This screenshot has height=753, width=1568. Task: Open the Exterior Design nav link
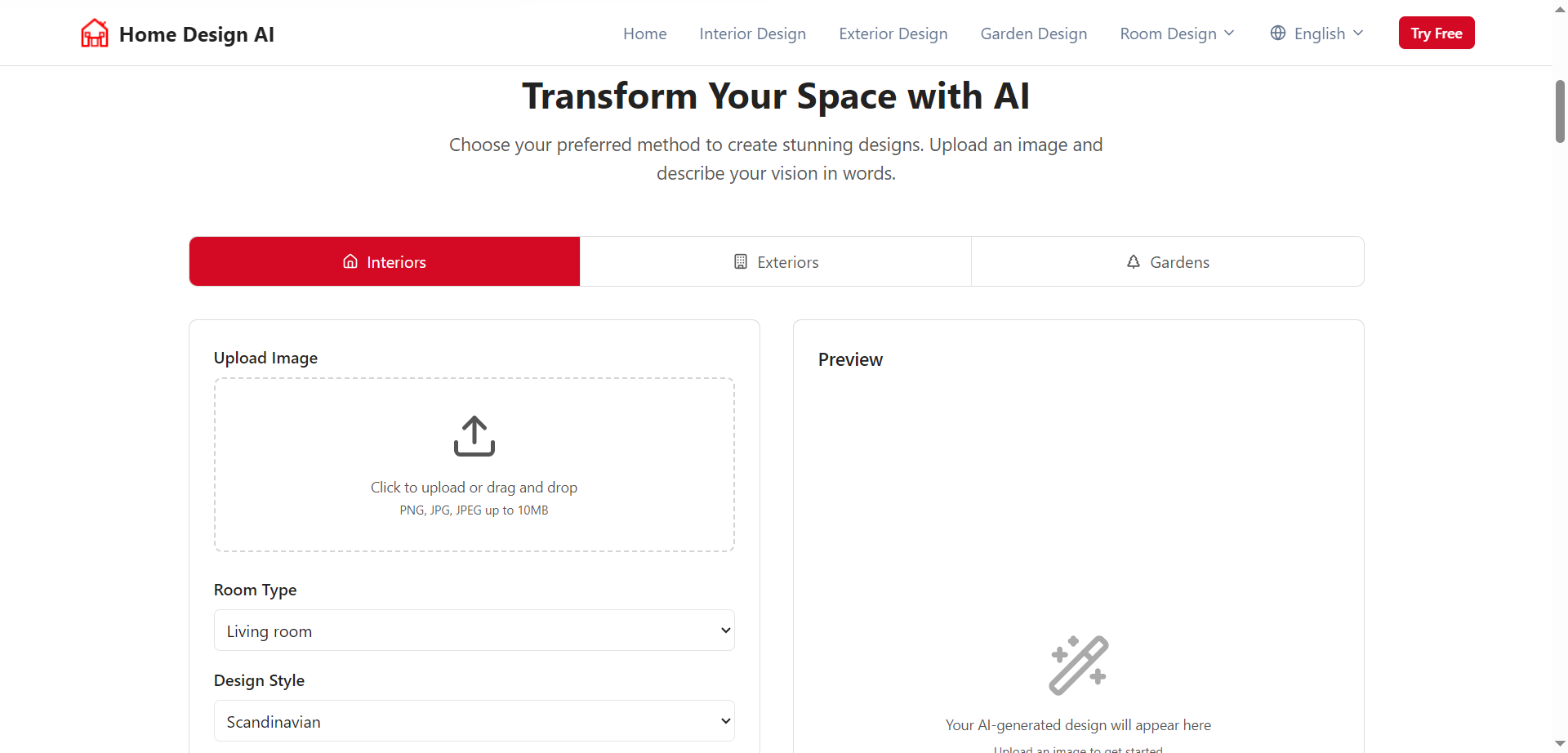point(893,33)
